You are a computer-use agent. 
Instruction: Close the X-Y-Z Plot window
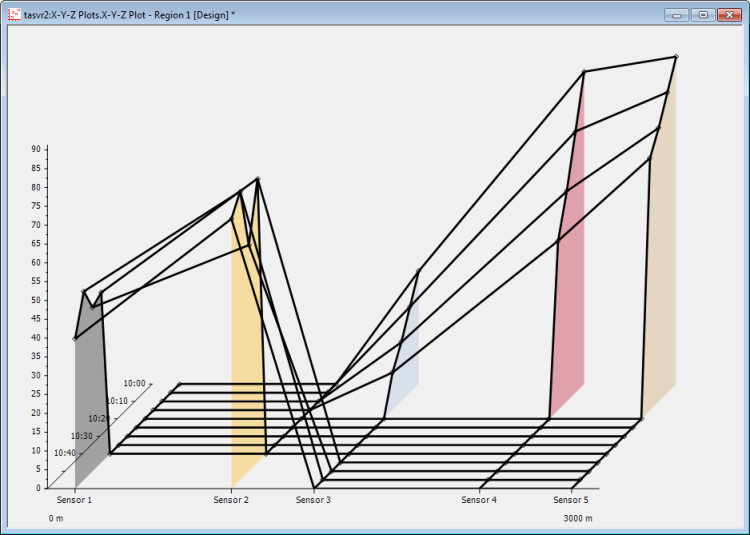click(x=729, y=15)
